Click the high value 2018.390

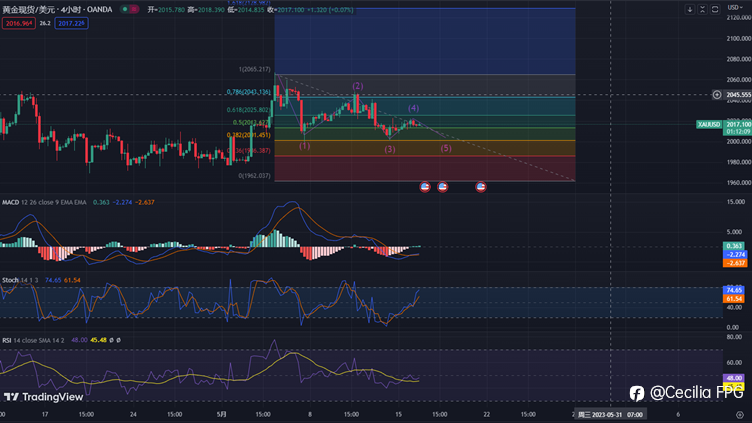tap(211, 10)
